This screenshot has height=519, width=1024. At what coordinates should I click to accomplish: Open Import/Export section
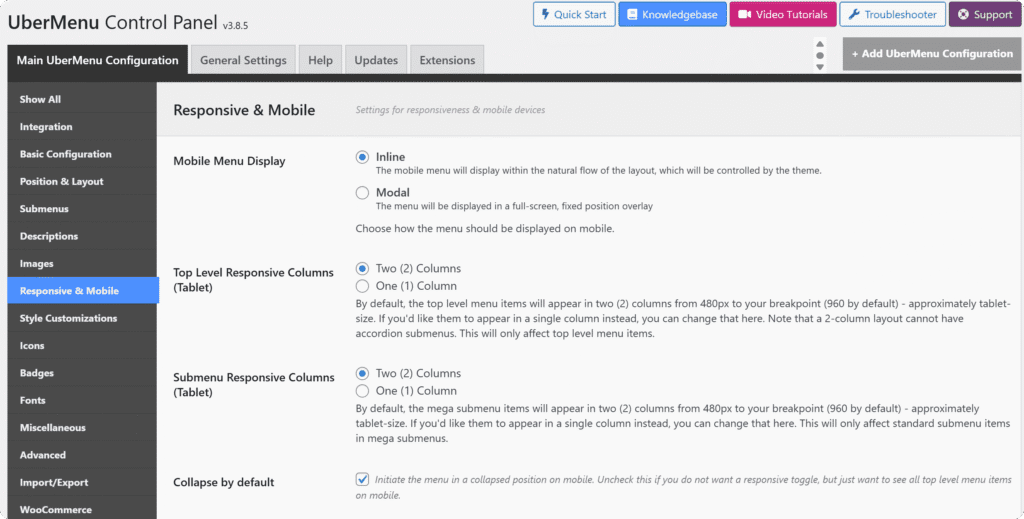pos(82,482)
